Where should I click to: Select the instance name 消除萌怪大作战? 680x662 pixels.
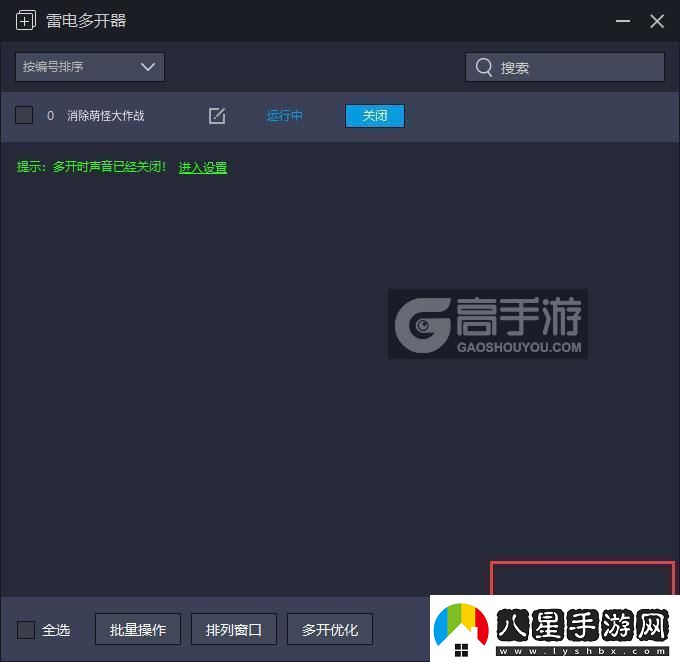click(105, 116)
